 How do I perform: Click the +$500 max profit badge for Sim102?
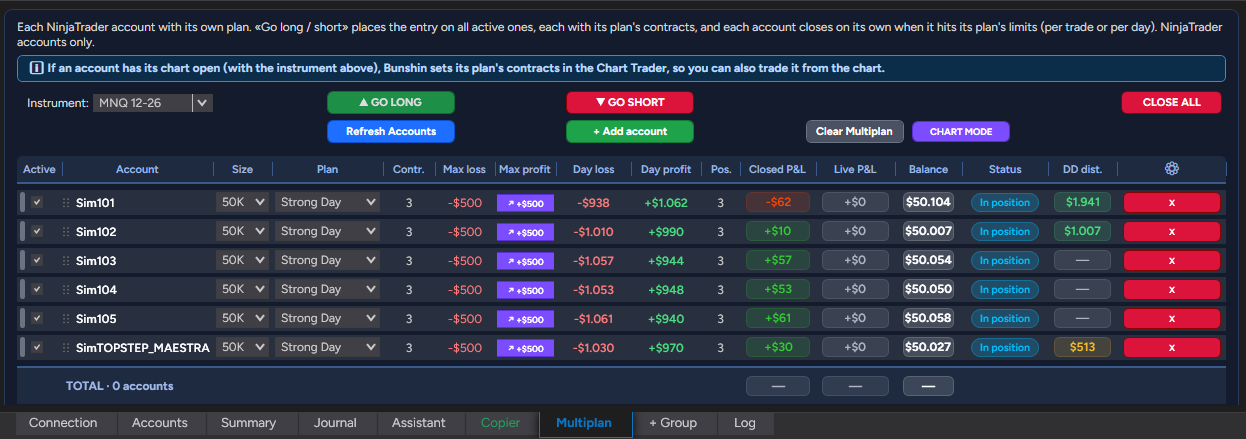(525, 232)
